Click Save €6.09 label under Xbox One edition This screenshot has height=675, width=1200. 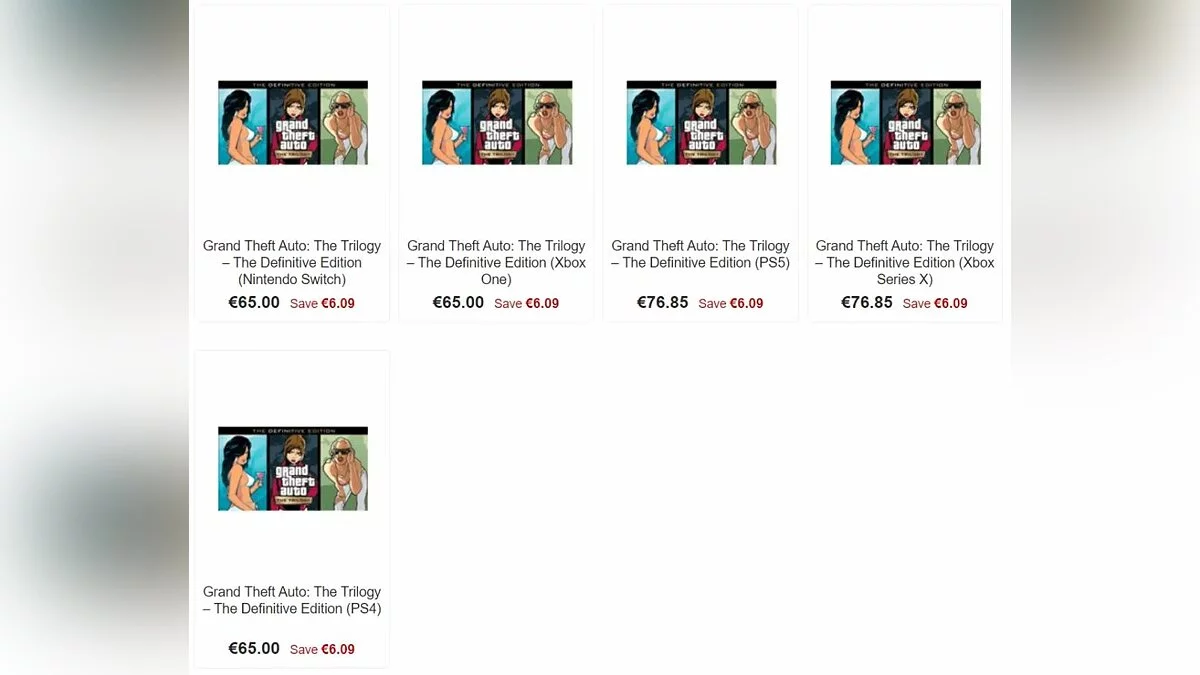pyautogui.click(x=526, y=303)
